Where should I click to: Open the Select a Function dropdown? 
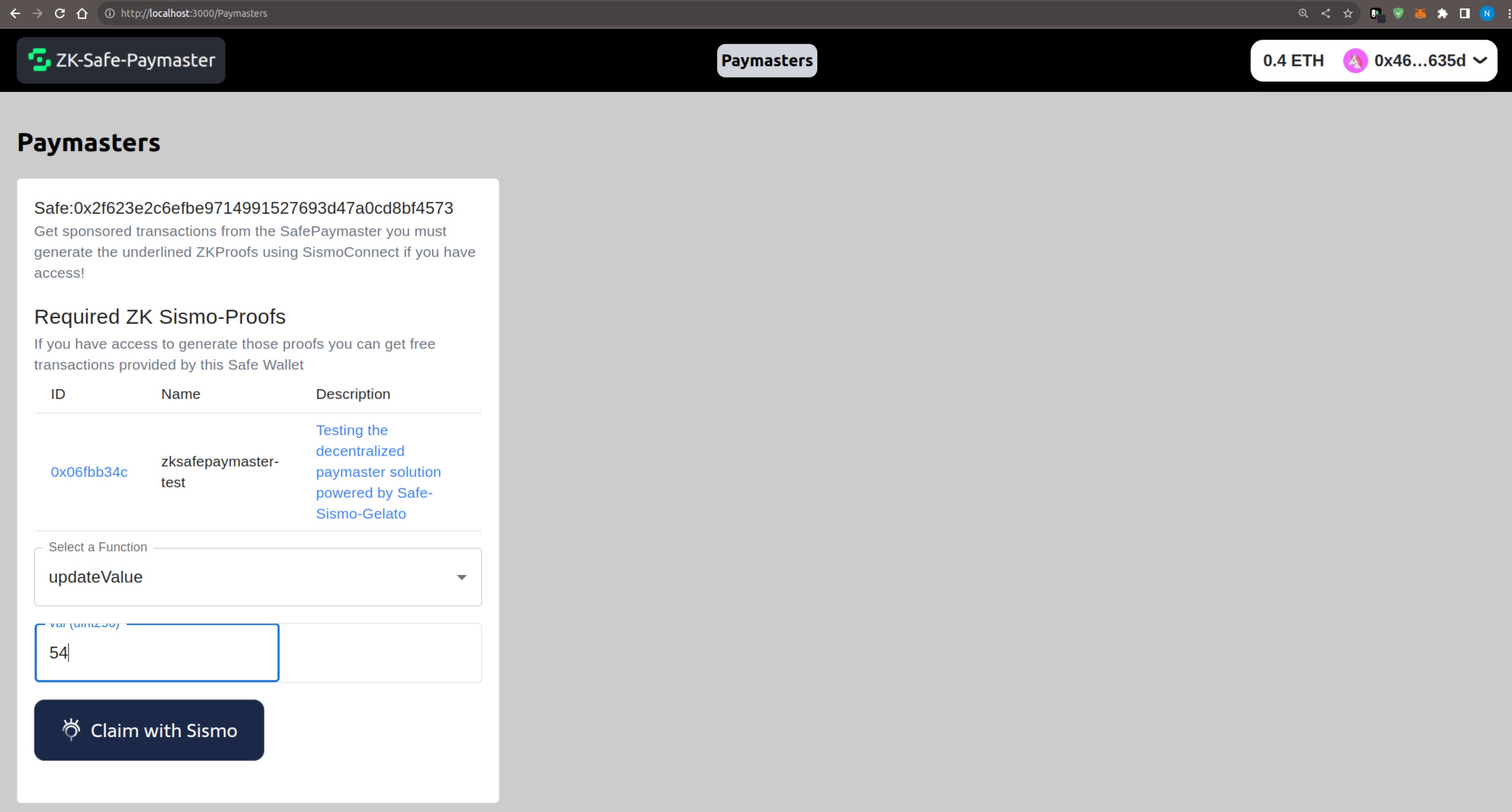coord(258,576)
